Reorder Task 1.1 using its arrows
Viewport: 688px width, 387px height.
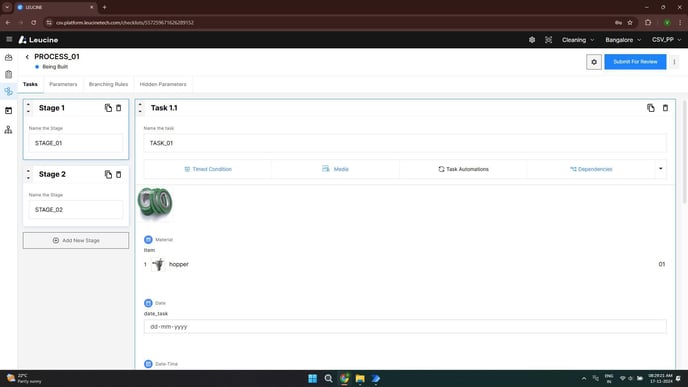coord(140,108)
